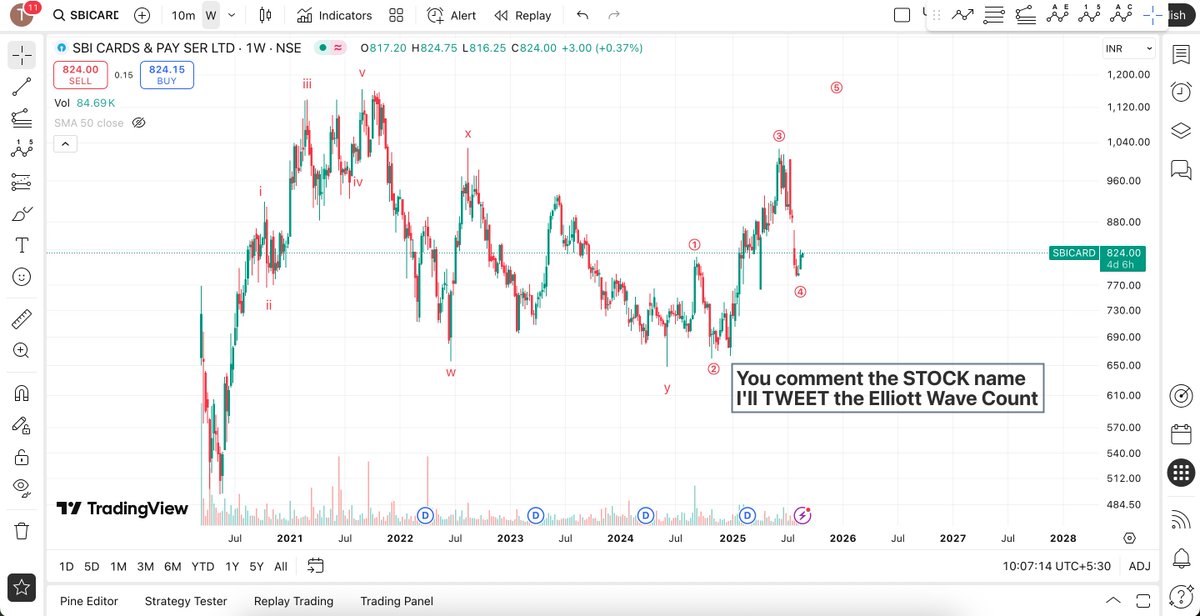Open the Chats panel in right sidebar
This screenshot has width=1200, height=616.
point(1179,169)
